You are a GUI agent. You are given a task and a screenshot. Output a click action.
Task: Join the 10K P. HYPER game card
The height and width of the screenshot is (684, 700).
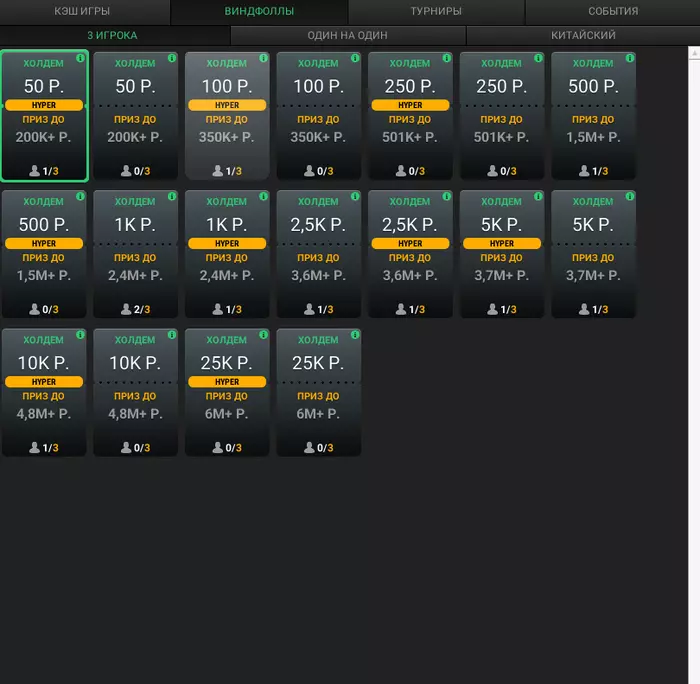[44, 393]
